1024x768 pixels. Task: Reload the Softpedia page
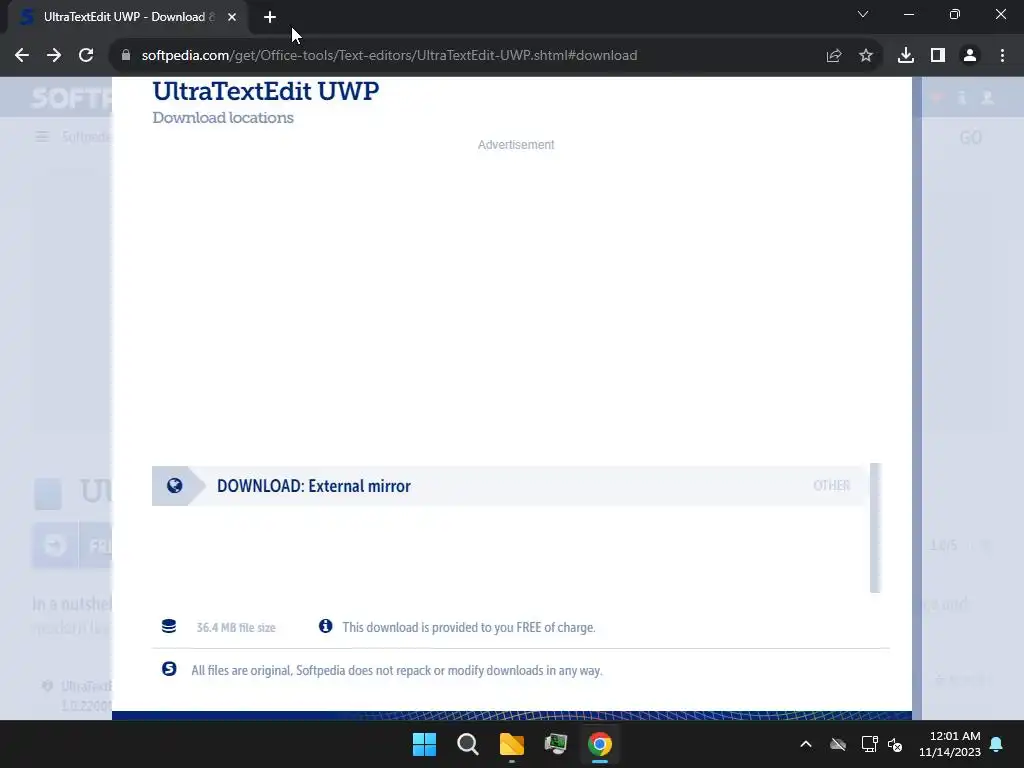pyautogui.click(x=86, y=56)
